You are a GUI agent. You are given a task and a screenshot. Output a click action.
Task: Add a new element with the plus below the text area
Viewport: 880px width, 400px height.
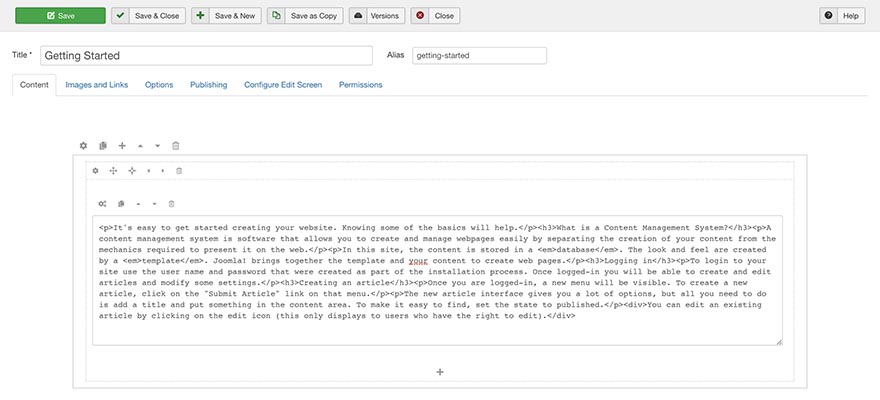coord(440,371)
